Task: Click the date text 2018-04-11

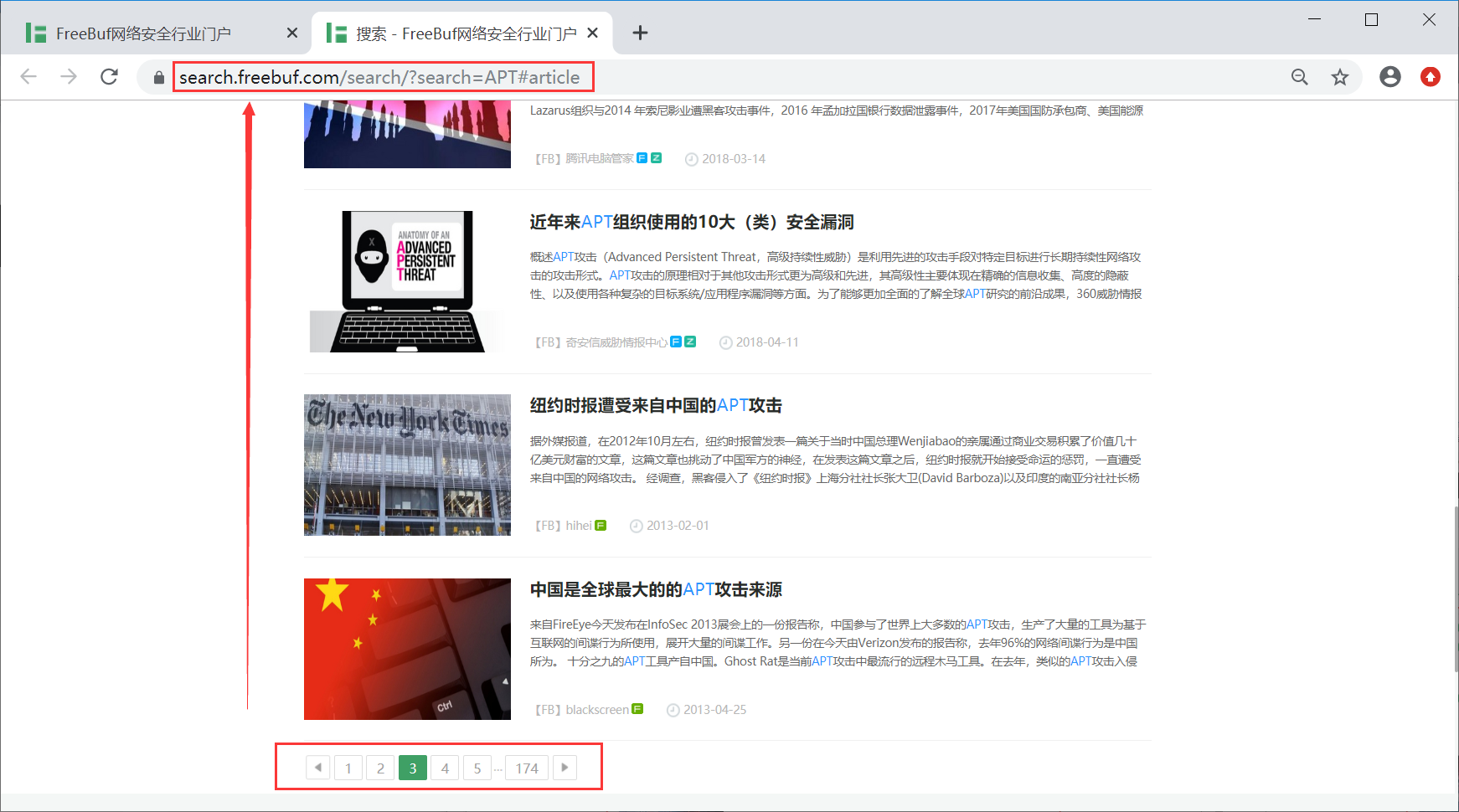Action: click(767, 342)
